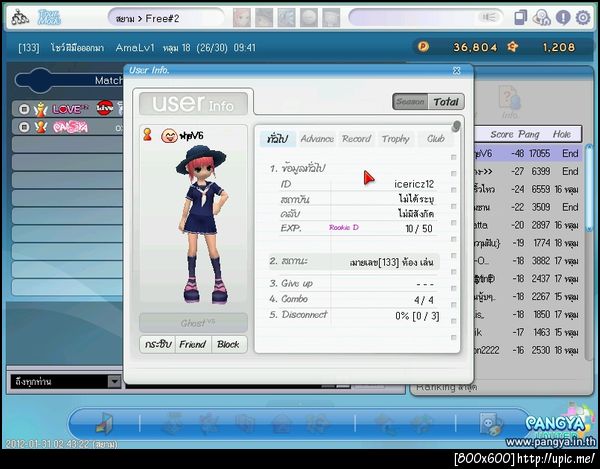Viewport: 600px width, 469px height.
Task: Click the fifth greyed portrait in top bar
Action: tap(331, 18)
